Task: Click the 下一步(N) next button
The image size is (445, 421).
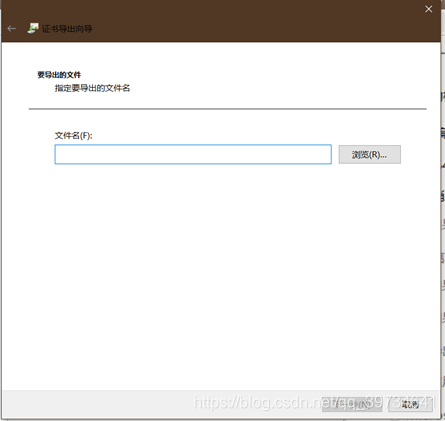Action: (x=352, y=404)
